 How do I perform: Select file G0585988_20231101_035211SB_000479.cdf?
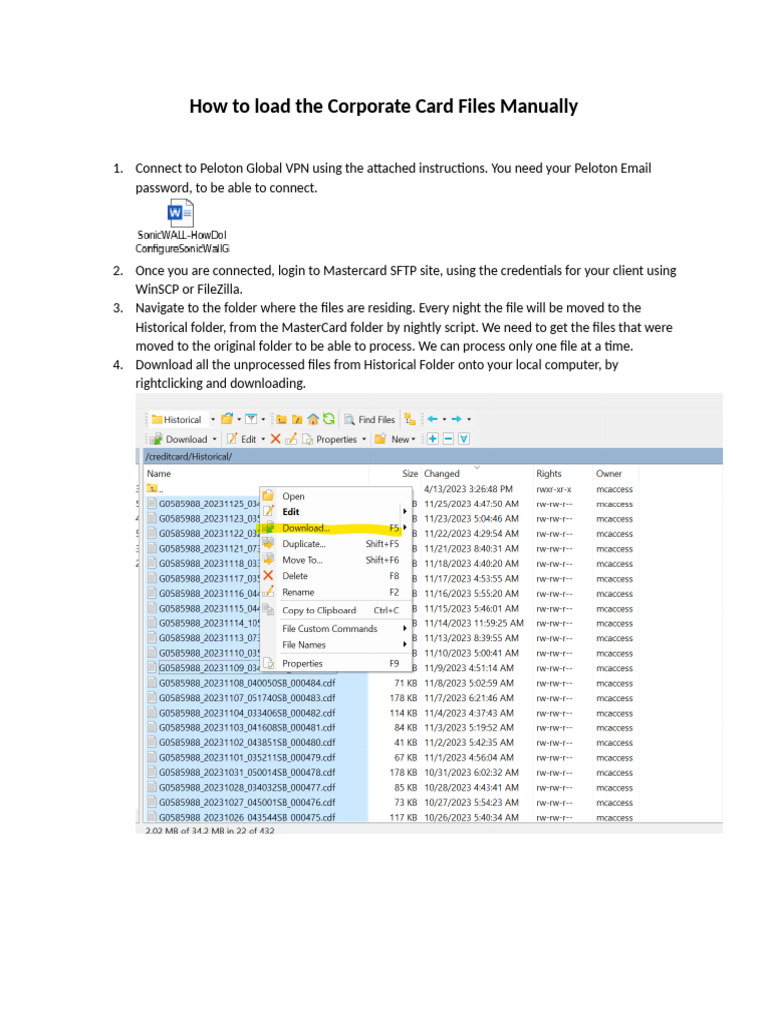[x=247, y=758]
